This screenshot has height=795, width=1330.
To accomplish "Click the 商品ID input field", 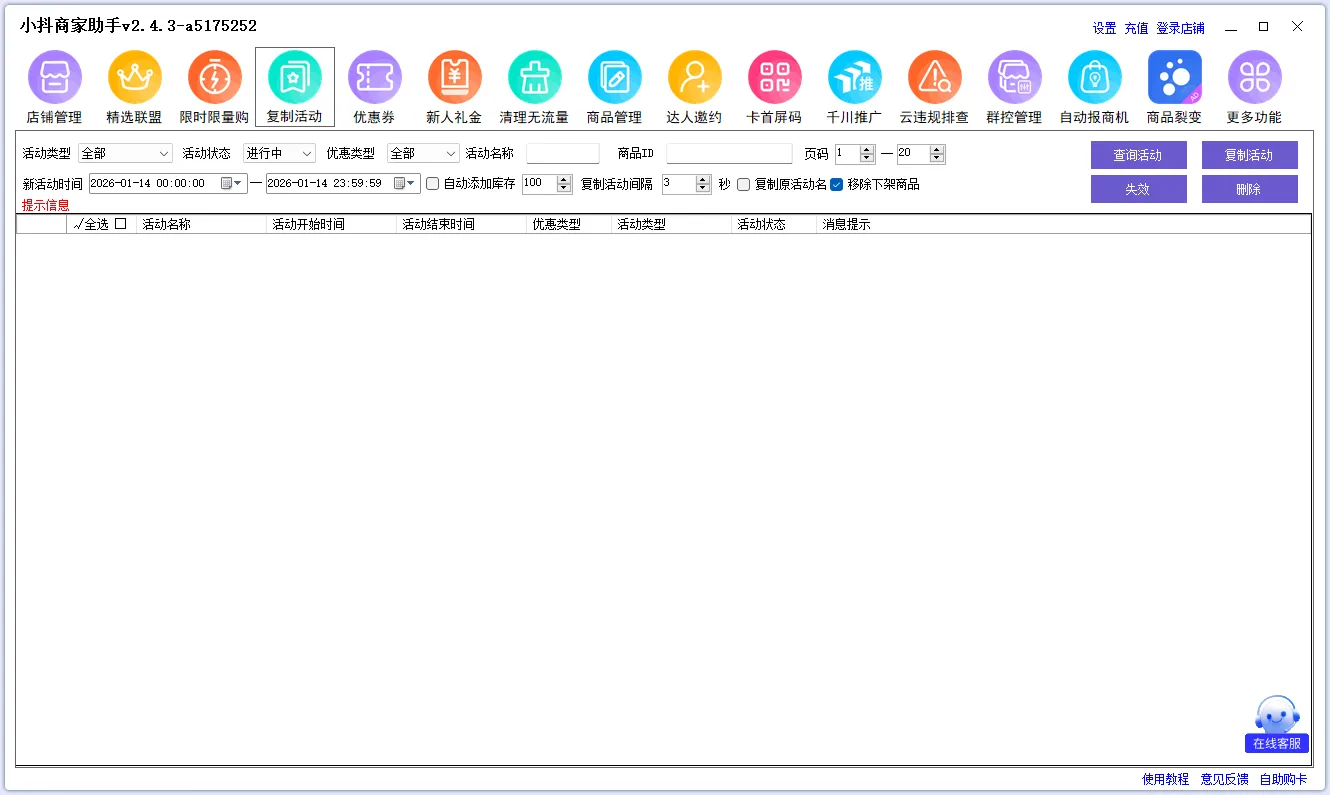I will (x=729, y=154).
